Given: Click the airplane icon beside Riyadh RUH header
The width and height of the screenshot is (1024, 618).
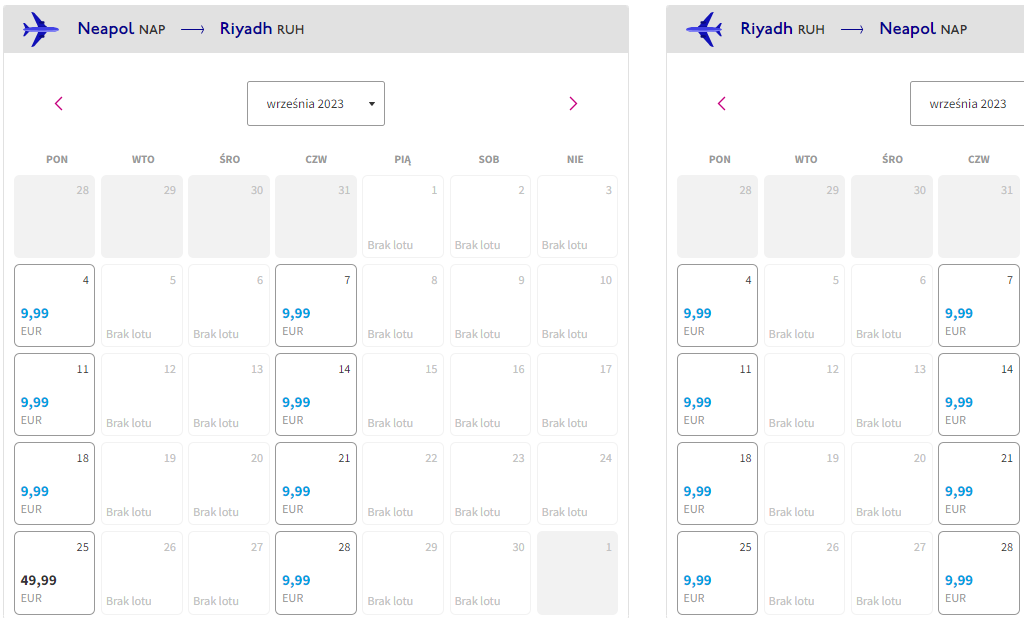Looking at the screenshot, I should (x=704, y=29).
